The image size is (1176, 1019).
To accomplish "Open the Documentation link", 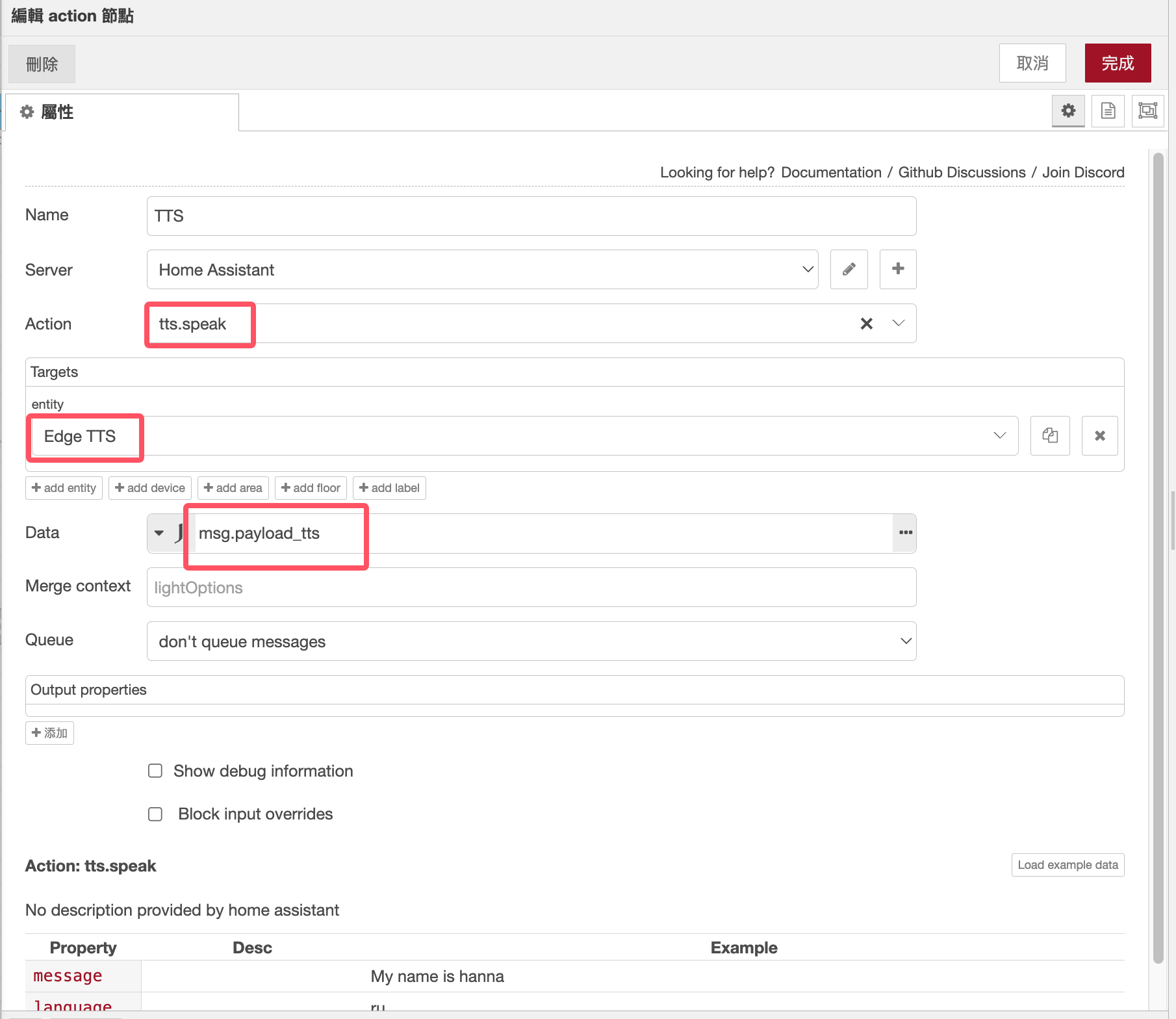I will [831, 172].
